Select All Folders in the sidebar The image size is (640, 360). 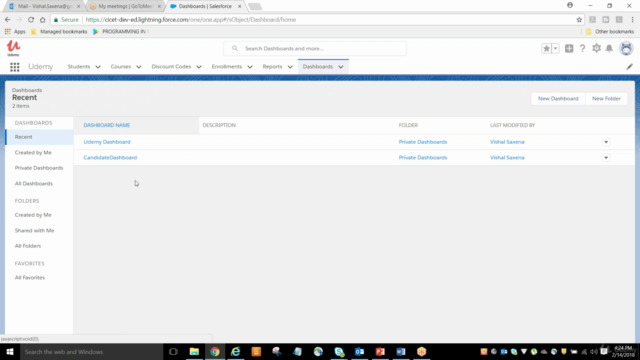click(28, 246)
